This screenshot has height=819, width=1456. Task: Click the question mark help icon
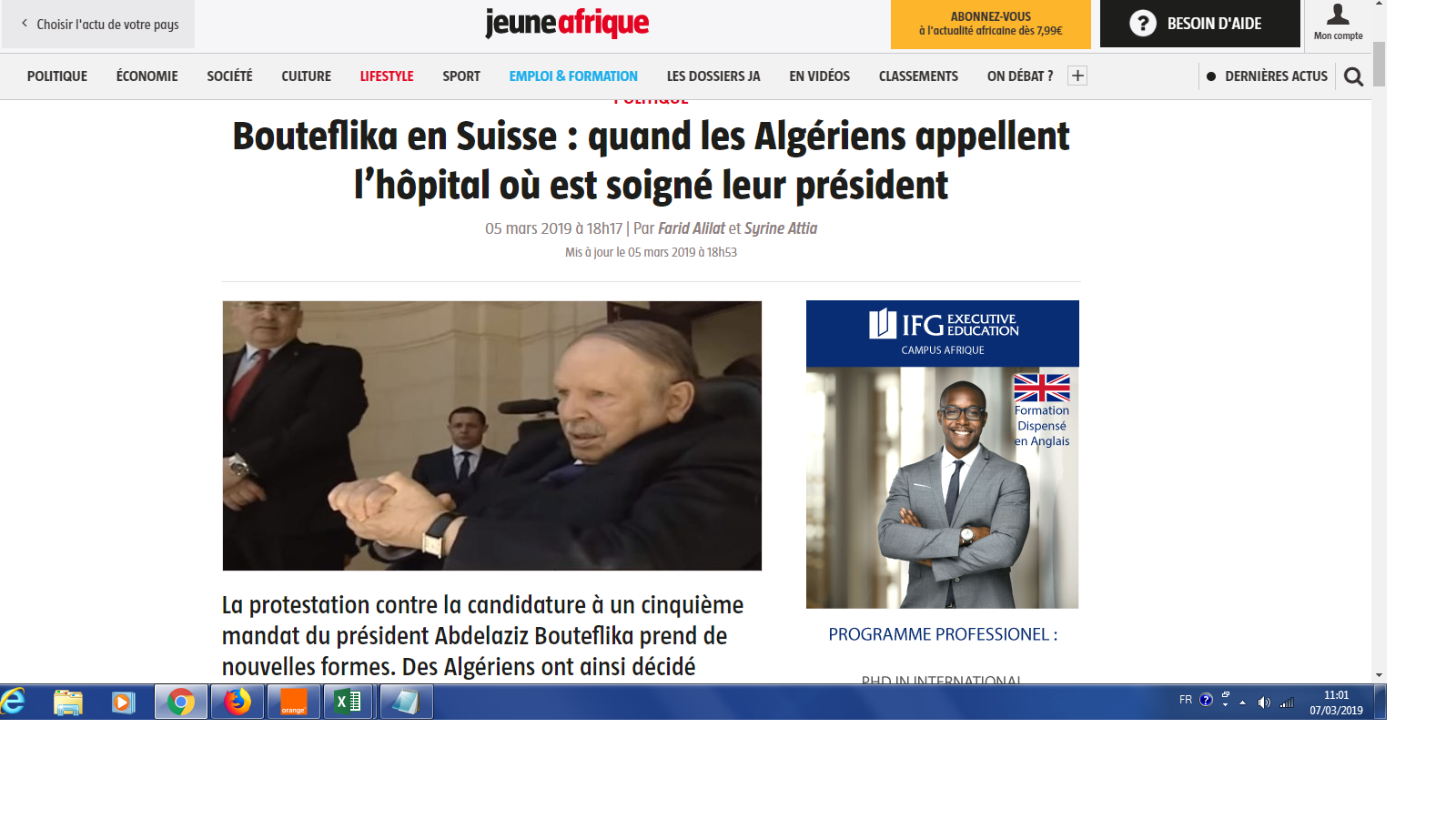tap(1143, 24)
